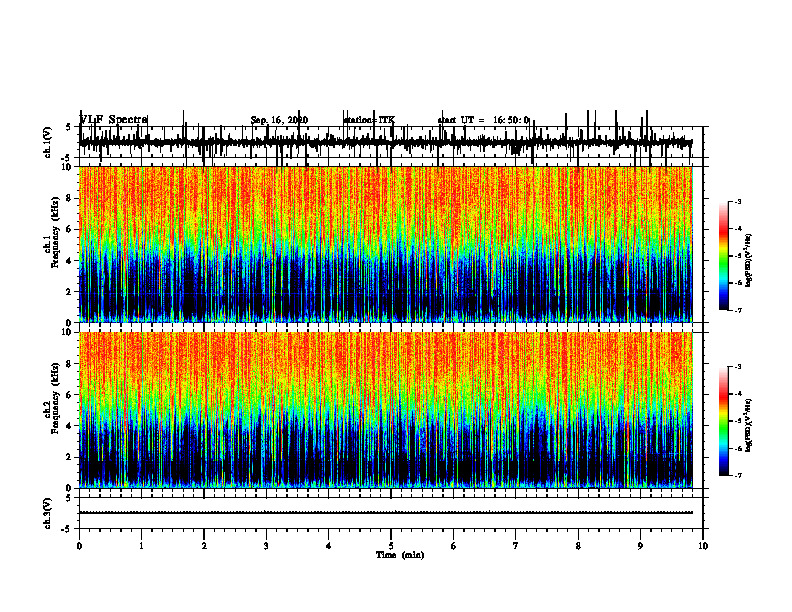
Task: Click time axis tick label "3"
Action: click(266, 546)
